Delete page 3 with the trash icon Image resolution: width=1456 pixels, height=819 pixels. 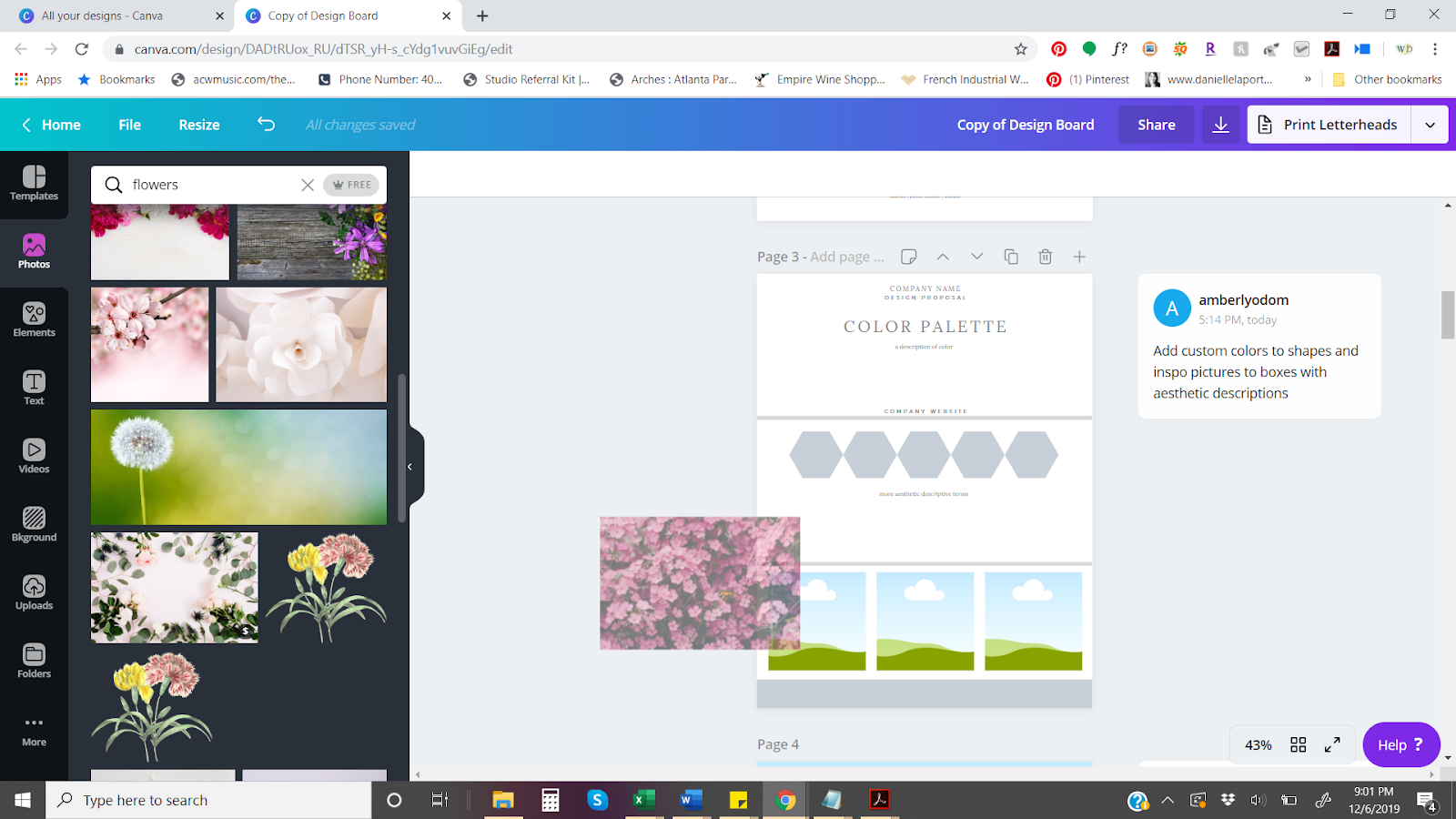point(1045,257)
